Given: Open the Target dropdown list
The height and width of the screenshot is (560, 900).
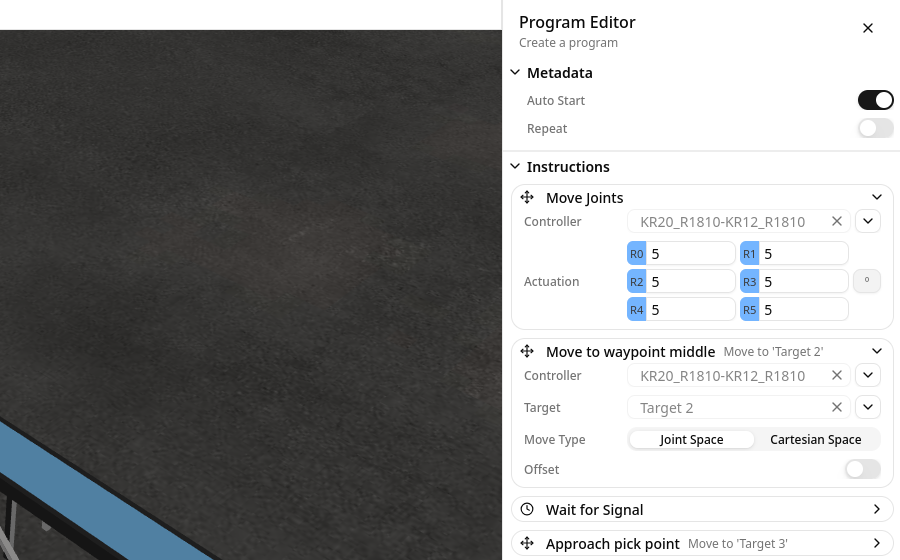Looking at the screenshot, I should [x=868, y=408].
